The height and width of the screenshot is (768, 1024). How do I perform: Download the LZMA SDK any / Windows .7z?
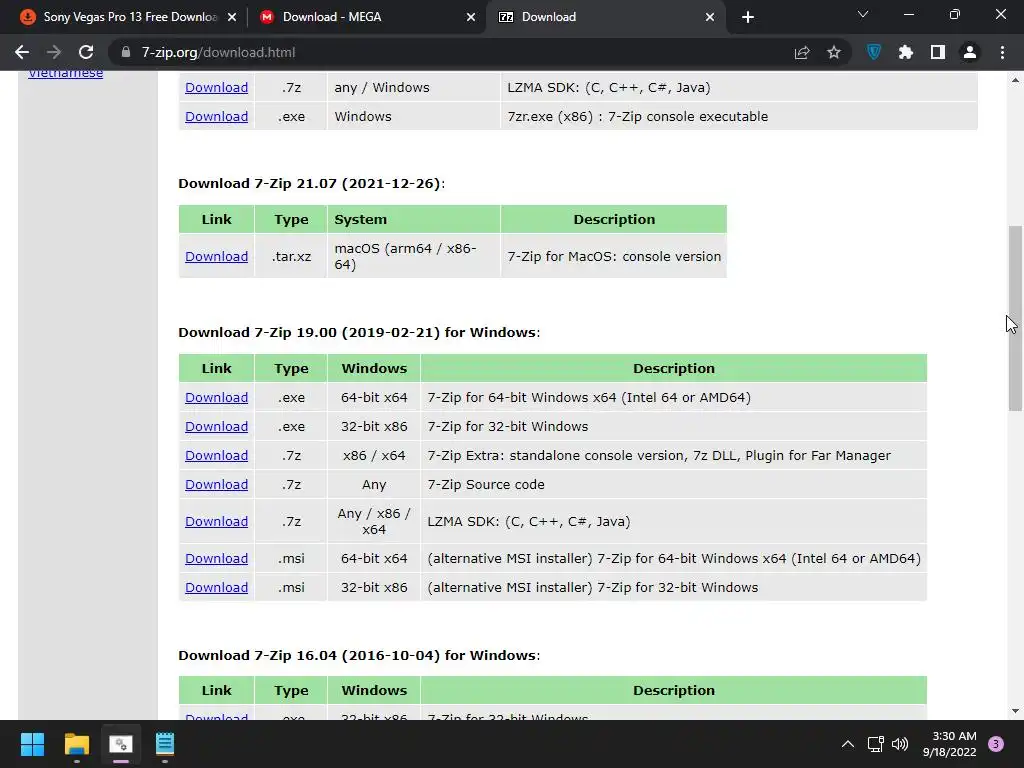click(x=216, y=88)
